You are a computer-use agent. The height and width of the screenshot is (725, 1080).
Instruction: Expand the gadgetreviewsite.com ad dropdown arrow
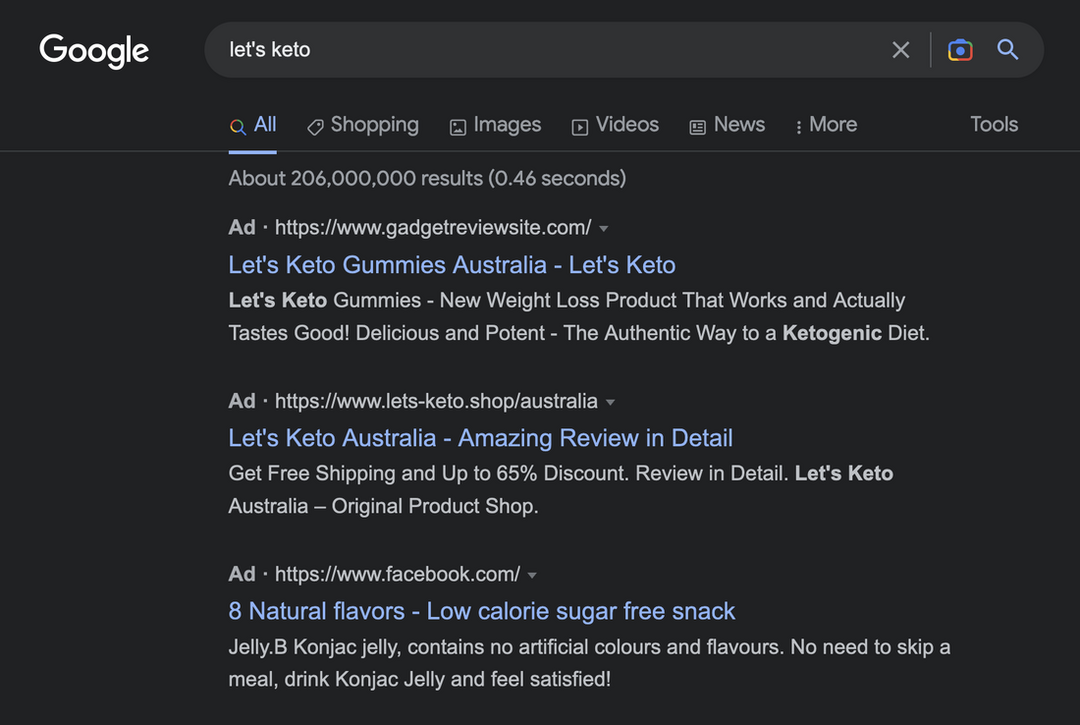click(x=604, y=229)
